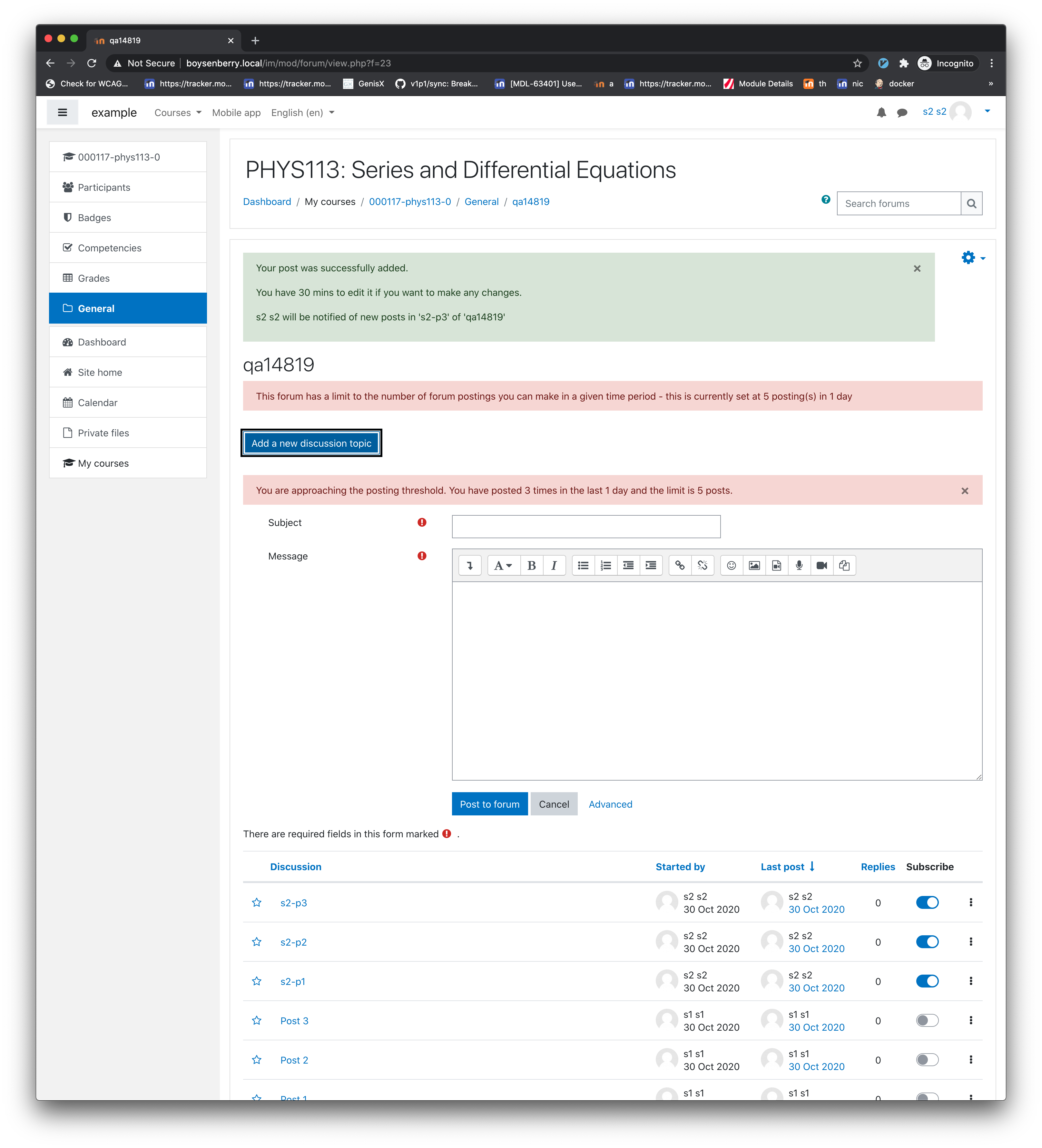Image resolution: width=1042 pixels, height=1148 pixels.
Task: Open the paragraph styles dropdown in the editor
Action: (x=503, y=565)
